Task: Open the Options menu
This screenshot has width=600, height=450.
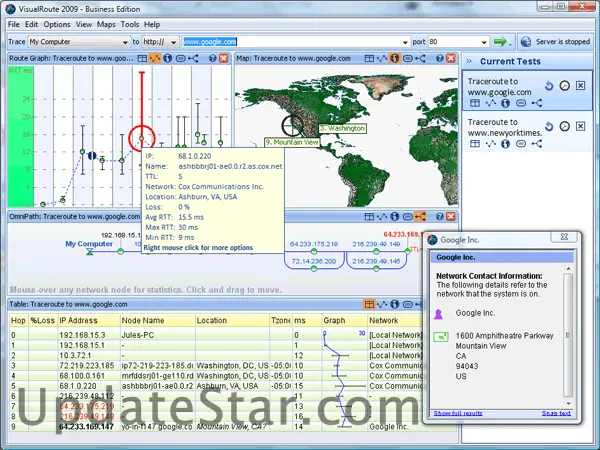Action: click(x=57, y=24)
